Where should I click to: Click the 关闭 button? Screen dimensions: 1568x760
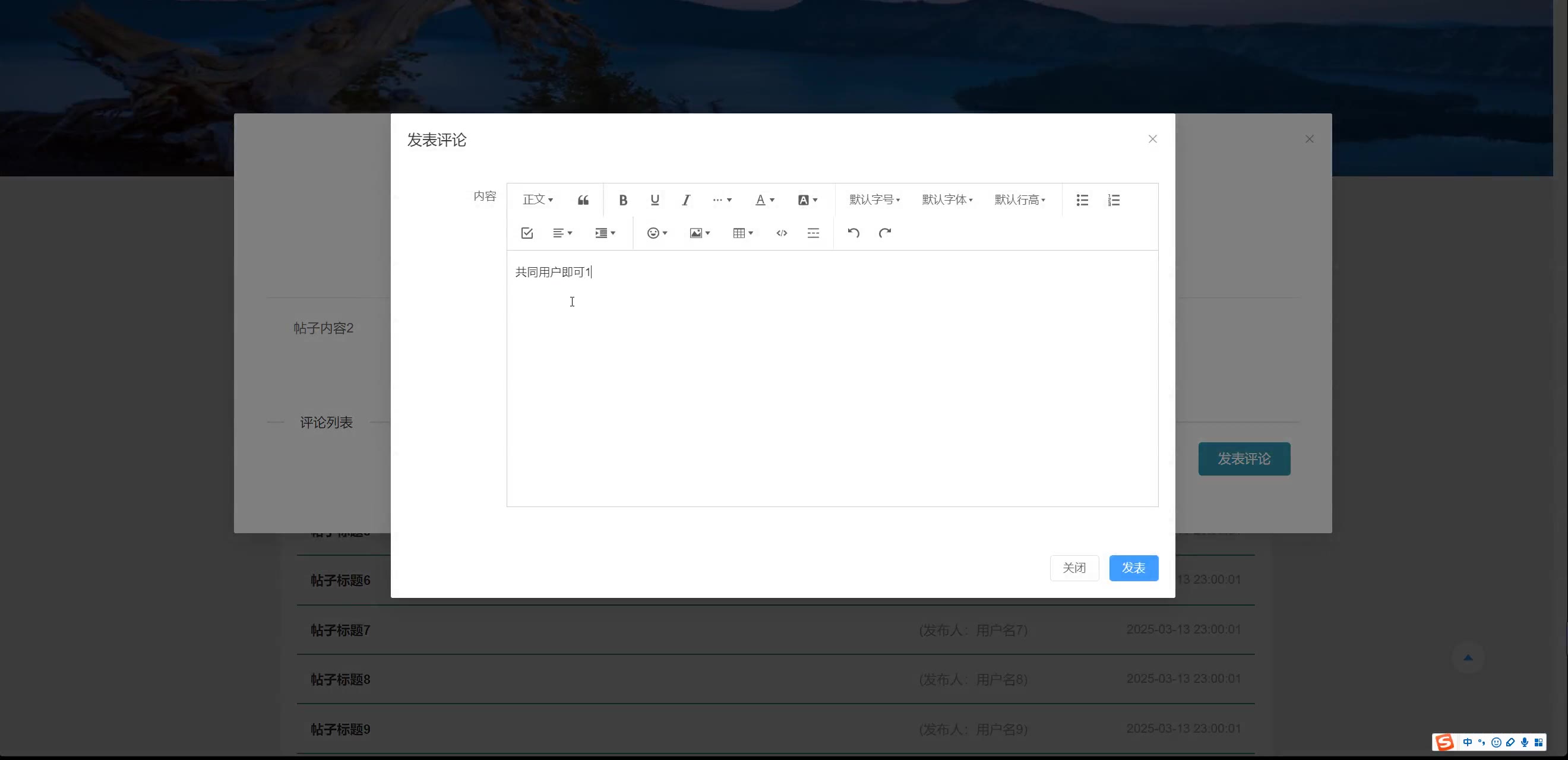[x=1074, y=568]
